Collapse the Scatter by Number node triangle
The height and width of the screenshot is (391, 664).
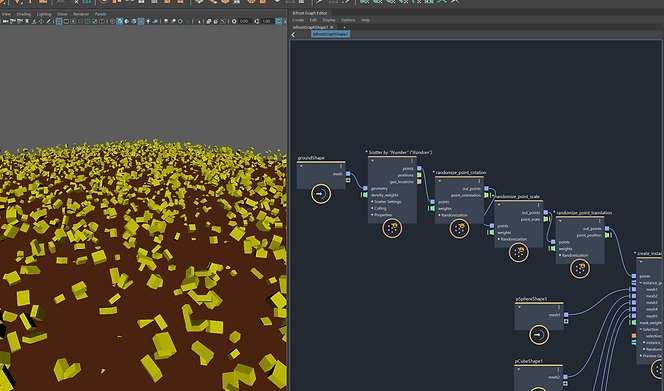[x=373, y=161]
